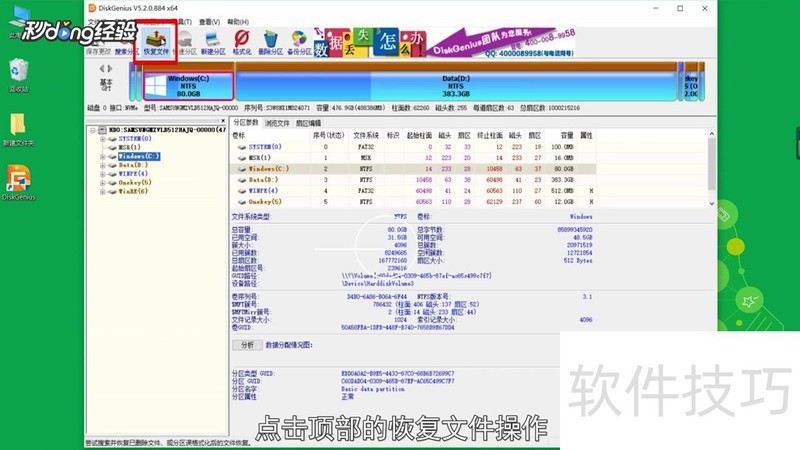Click drive icon of SYSTEM(0) in partition table
This screenshot has width=800, height=450.
point(242,147)
